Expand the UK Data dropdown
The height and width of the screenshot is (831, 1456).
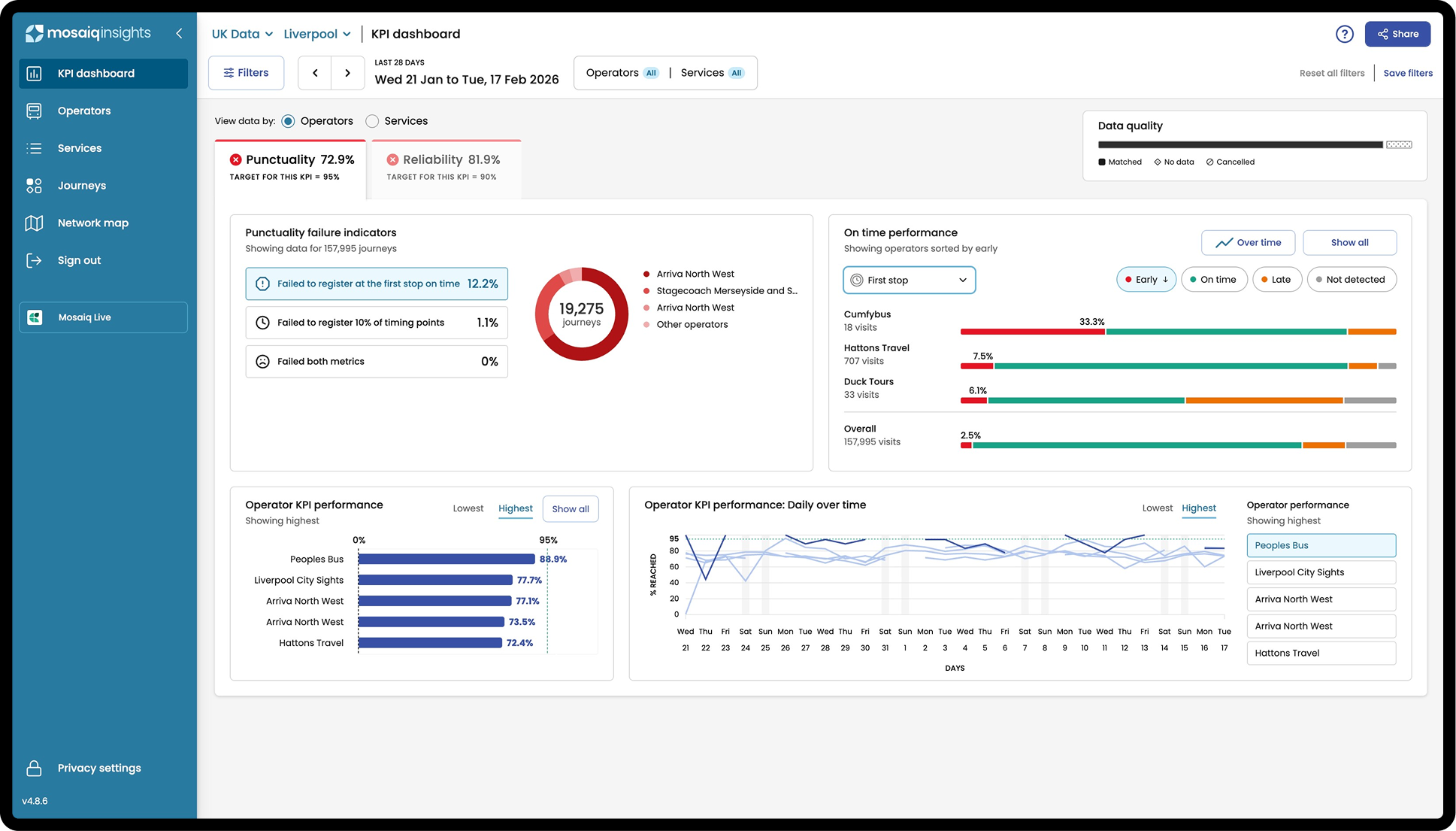[x=241, y=34]
